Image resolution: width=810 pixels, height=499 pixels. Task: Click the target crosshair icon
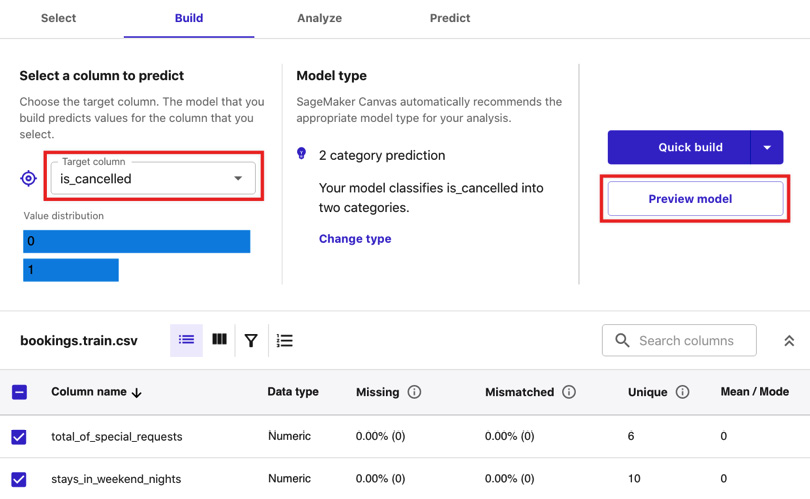(x=28, y=179)
